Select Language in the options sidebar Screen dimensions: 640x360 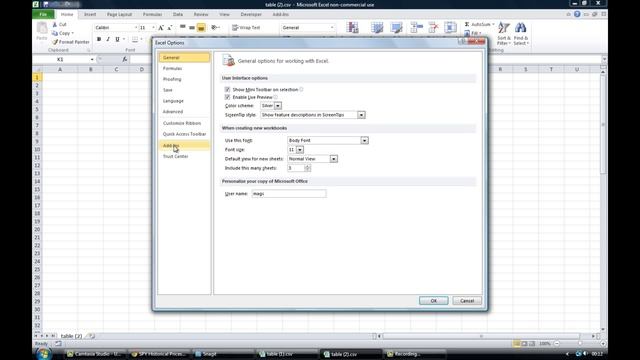184,101
